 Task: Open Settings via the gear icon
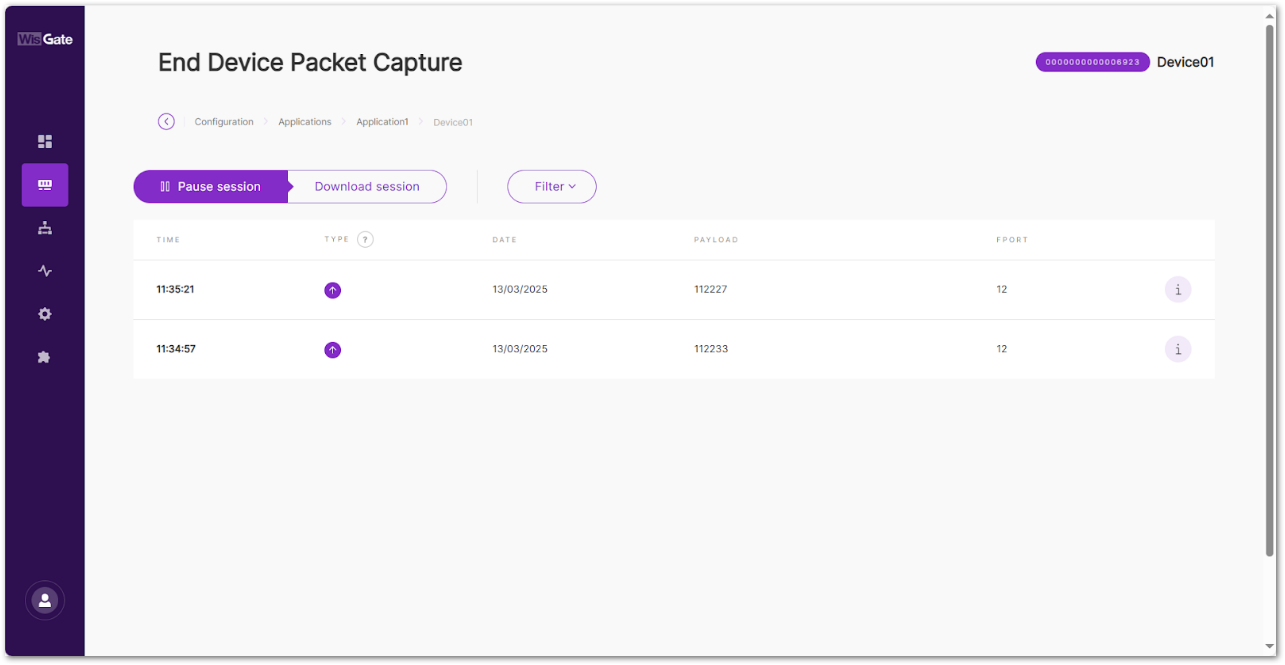(44, 314)
